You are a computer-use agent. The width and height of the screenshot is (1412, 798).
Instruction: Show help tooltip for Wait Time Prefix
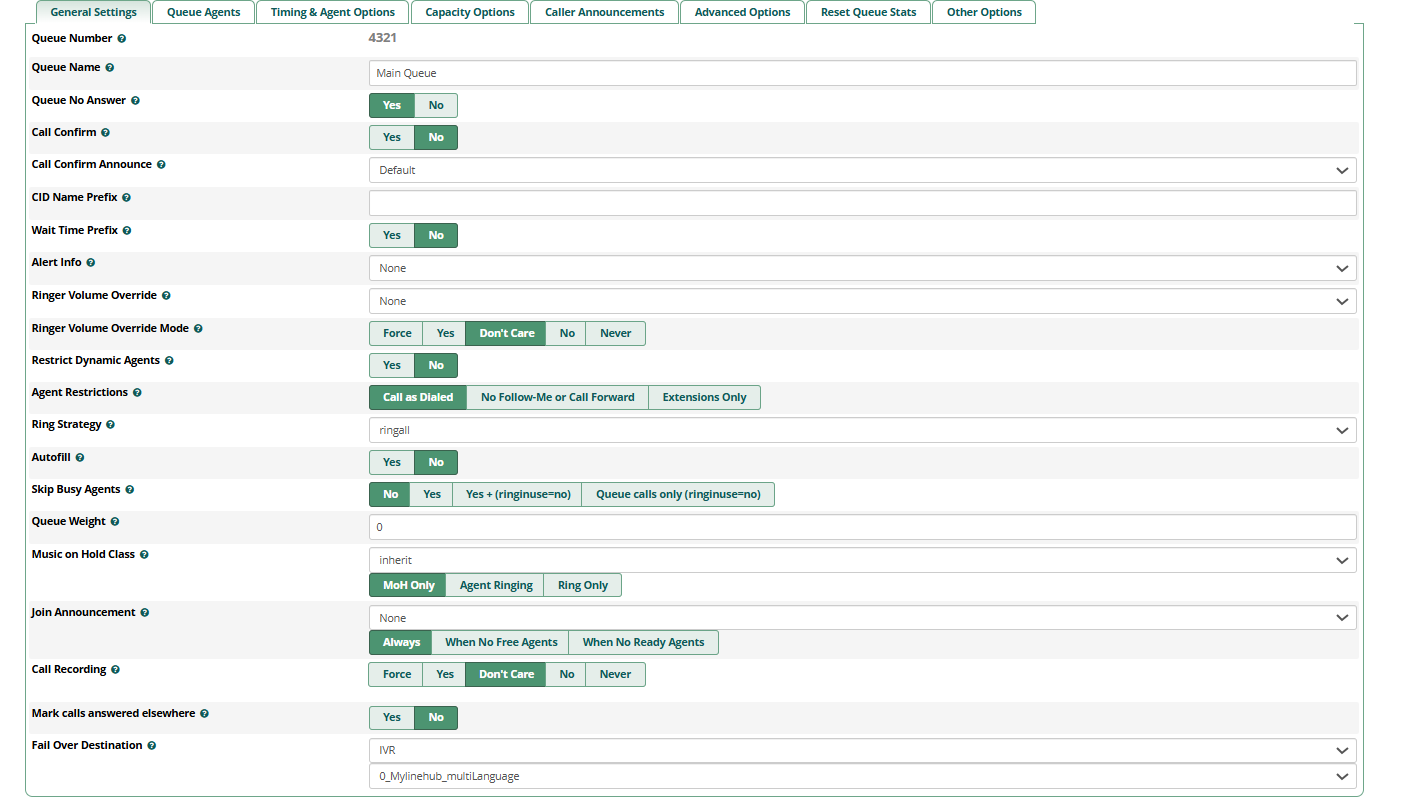coord(127,231)
